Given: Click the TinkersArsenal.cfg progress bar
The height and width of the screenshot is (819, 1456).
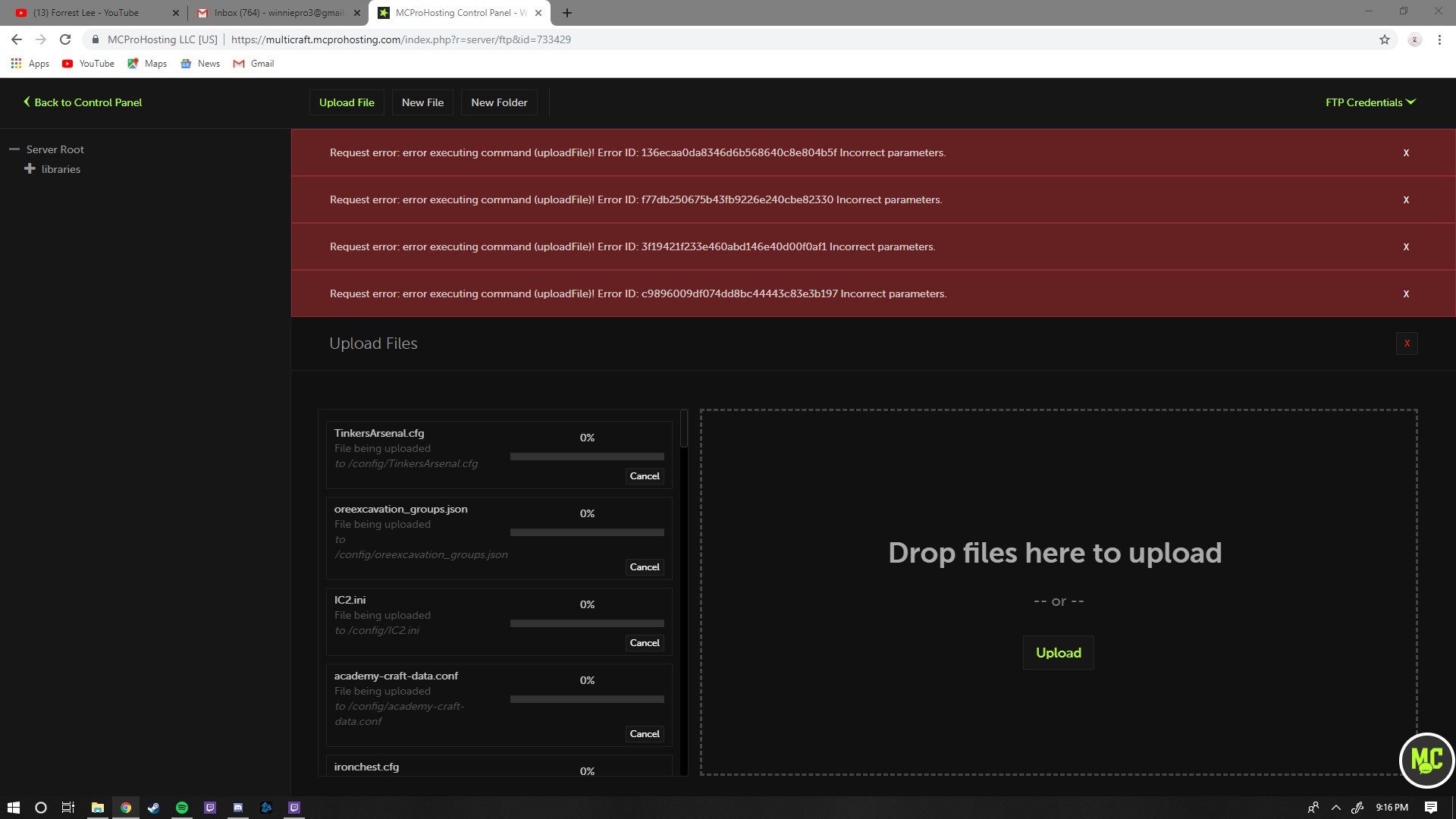Looking at the screenshot, I should point(587,457).
